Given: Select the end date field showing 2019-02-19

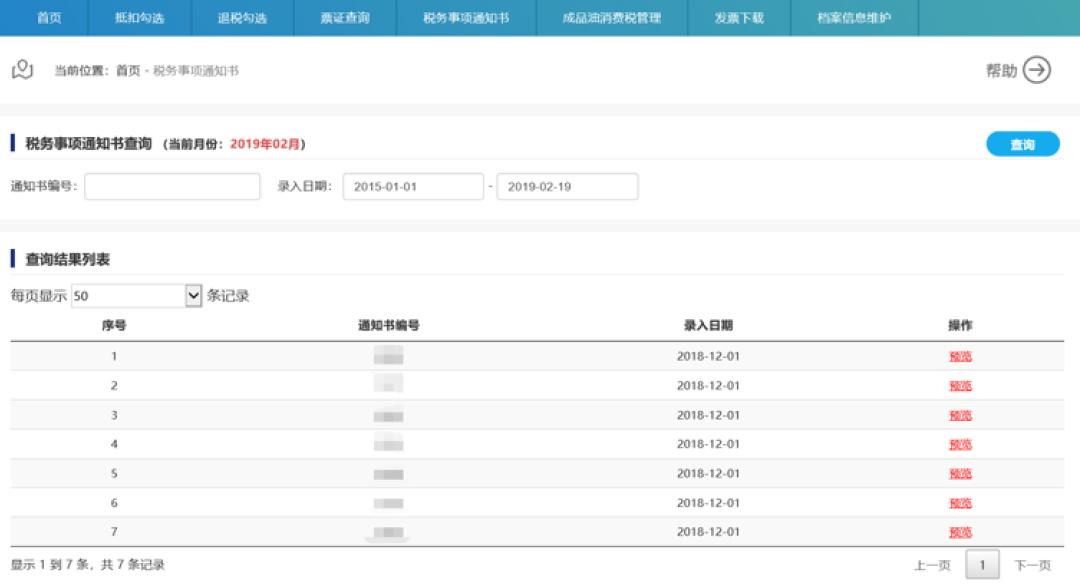Looking at the screenshot, I should (567, 186).
